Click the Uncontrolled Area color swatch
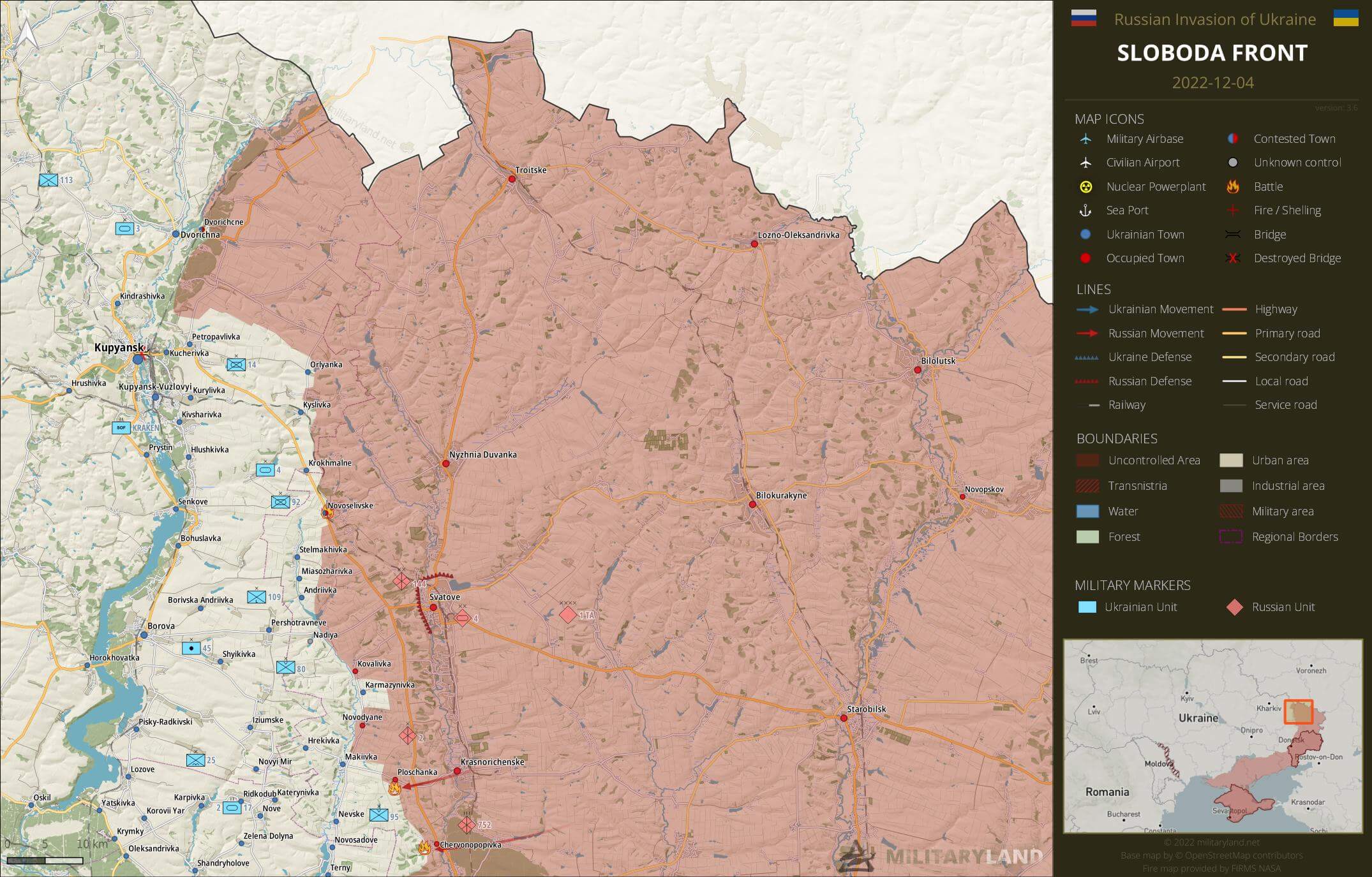Screen dimensions: 1372x877 [x=1087, y=461]
